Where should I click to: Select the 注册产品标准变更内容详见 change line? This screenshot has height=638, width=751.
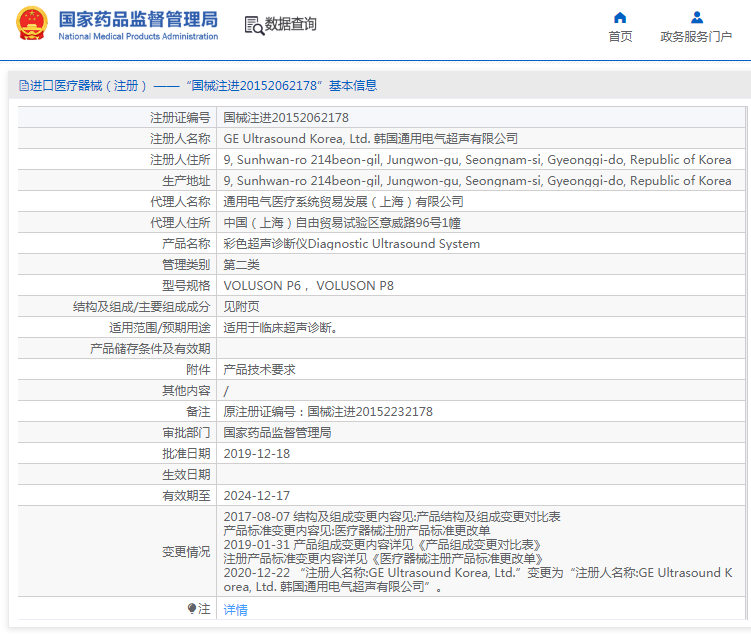(384, 559)
